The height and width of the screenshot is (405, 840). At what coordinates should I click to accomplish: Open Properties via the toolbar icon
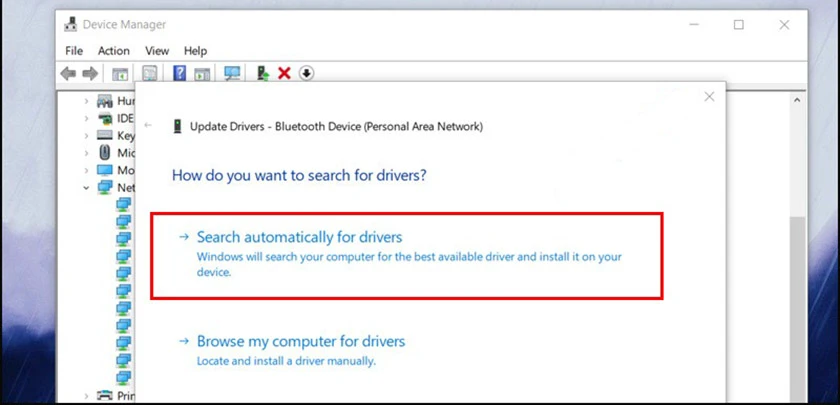149,73
